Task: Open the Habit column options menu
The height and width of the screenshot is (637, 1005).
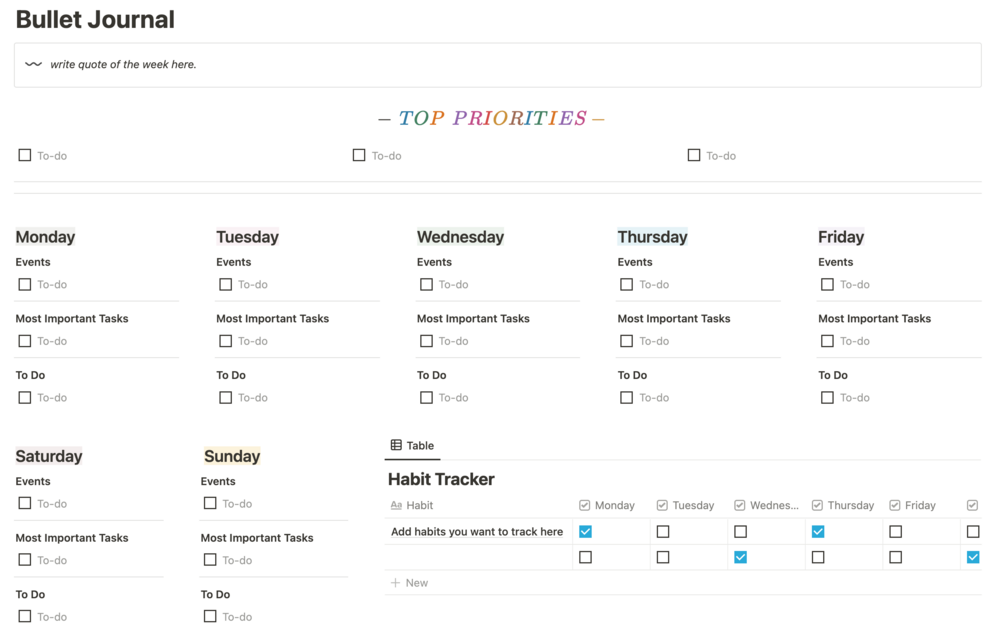Action: click(x=412, y=505)
